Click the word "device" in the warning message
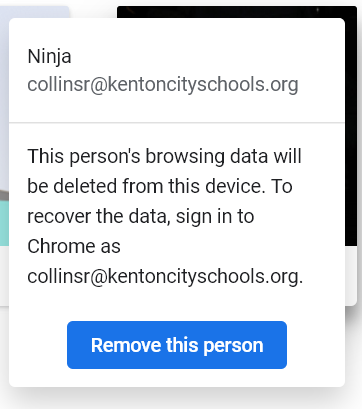The width and height of the screenshot is (362, 409). tap(235, 186)
